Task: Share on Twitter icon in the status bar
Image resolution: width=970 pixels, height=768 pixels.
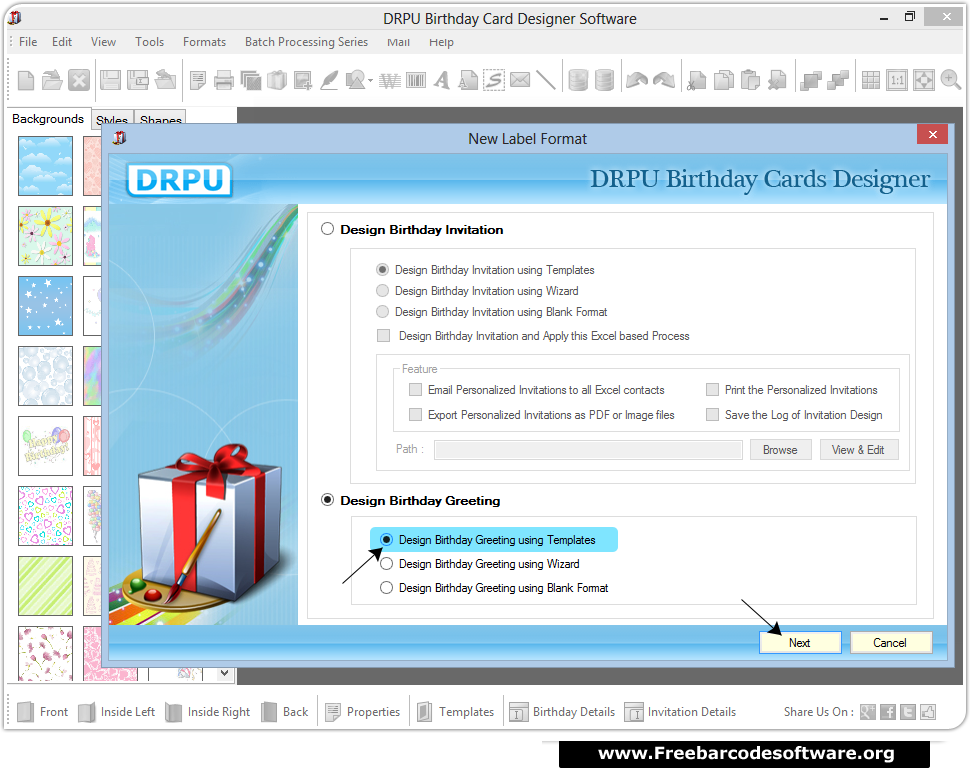Action: tap(908, 712)
